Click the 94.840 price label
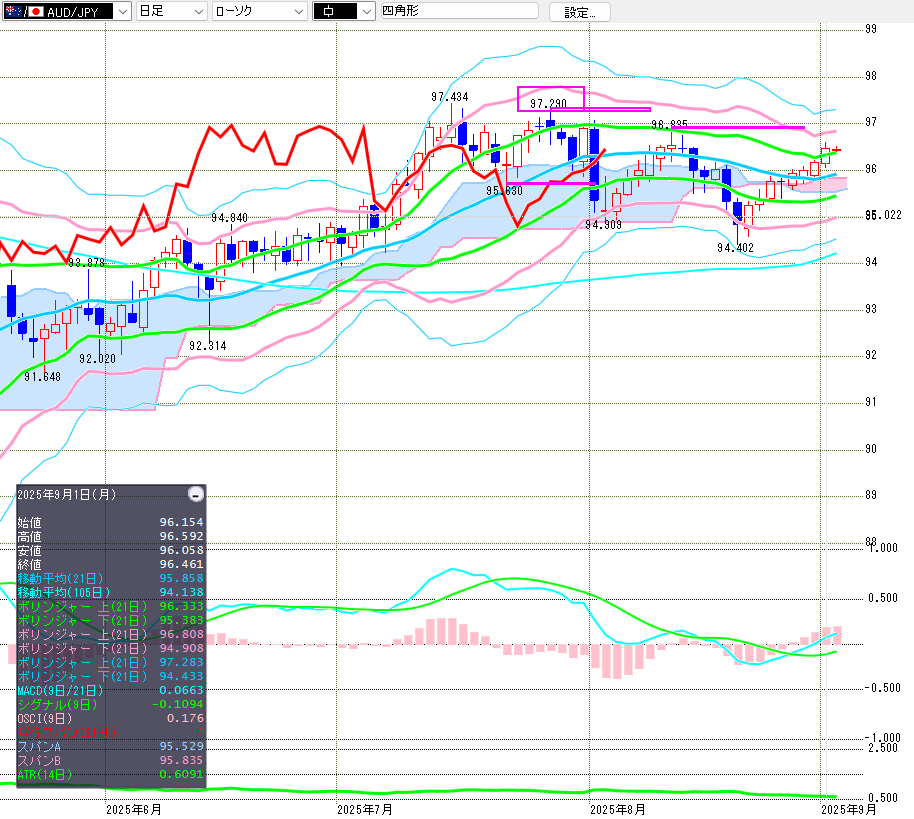Image resolution: width=914 pixels, height=819 pixels. (229, 218)
